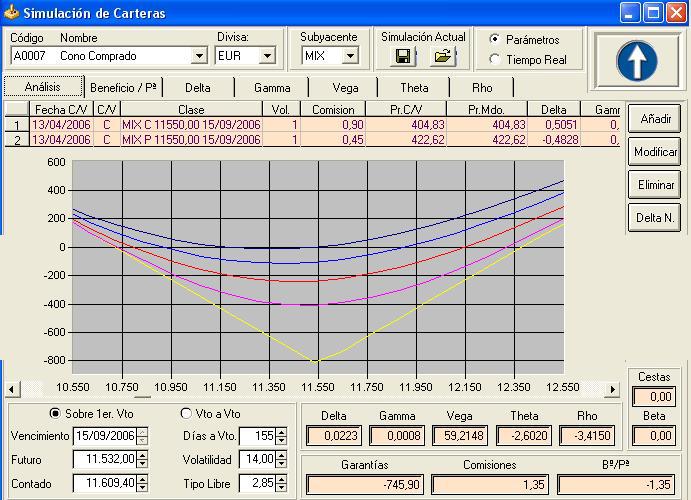The height and width of the screenshot is (500, 691).
Task: Click the Añadir button
Action: click(x=654, y=119)
